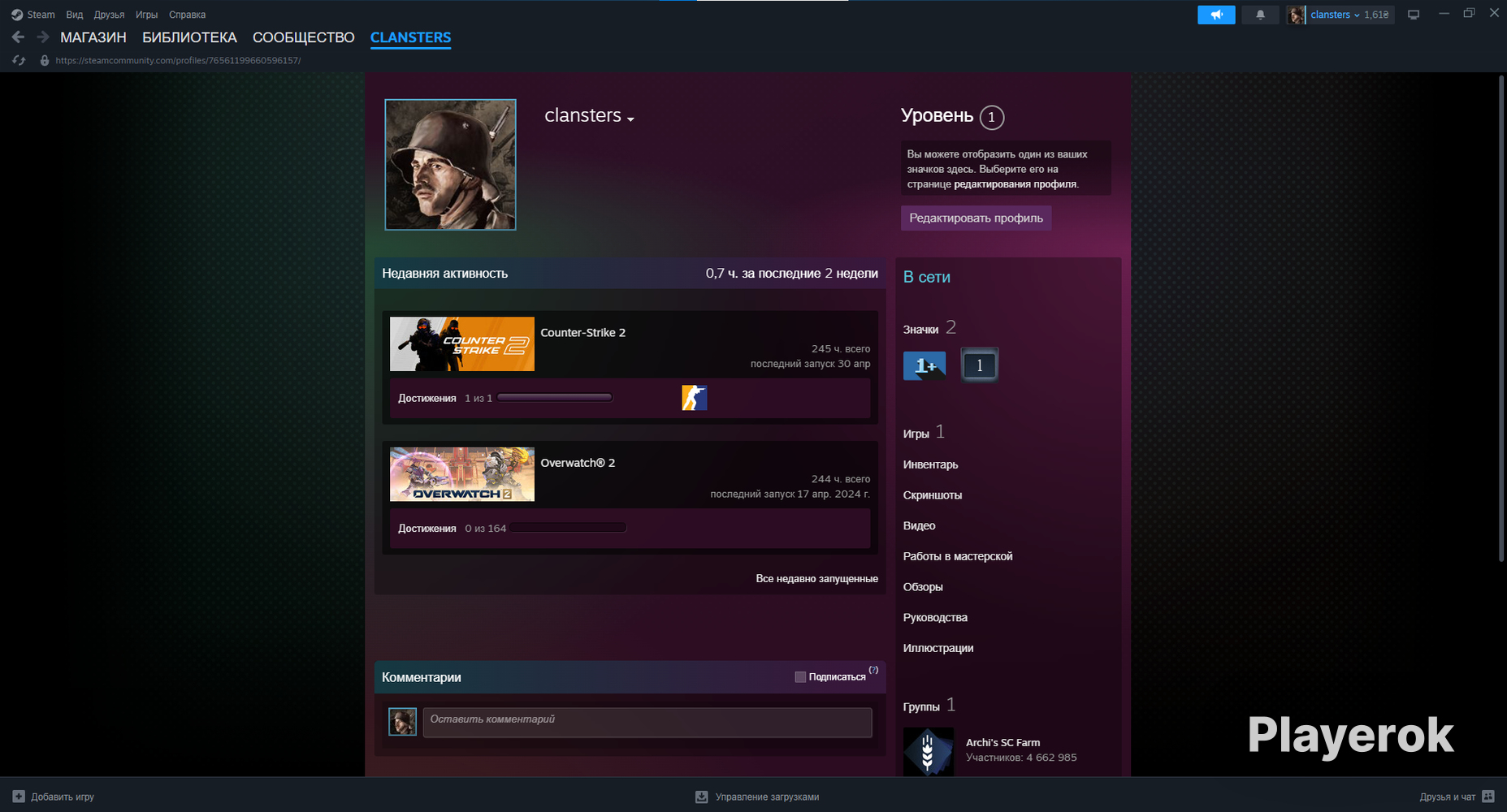Expand the clansters profile name dropdown
Screen dimensions: 1507x812
coord(630,119)
